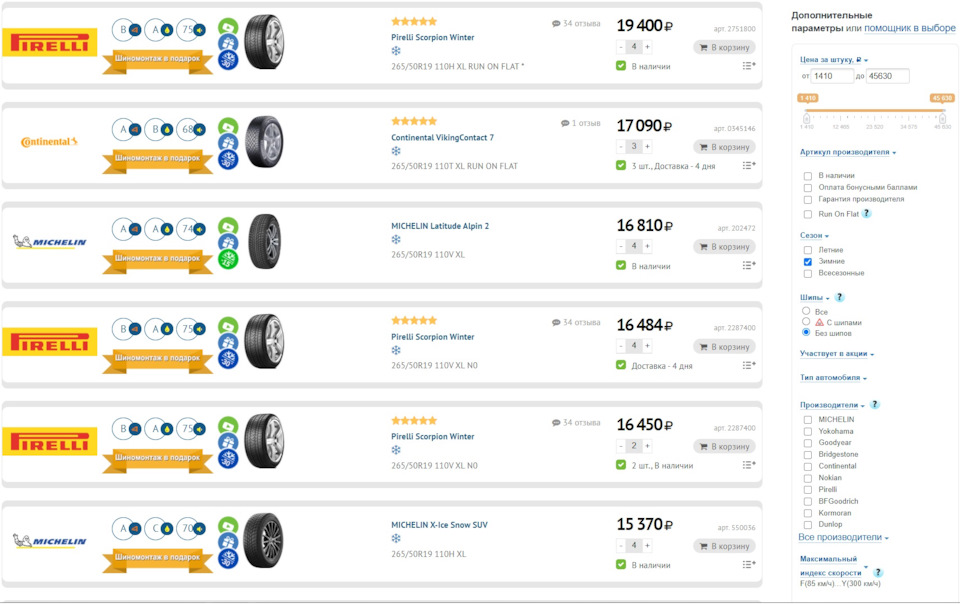The image size is (960, 604).
Task: Click the help icon next to Run On Flat
Action: click(x=867, y=214)
